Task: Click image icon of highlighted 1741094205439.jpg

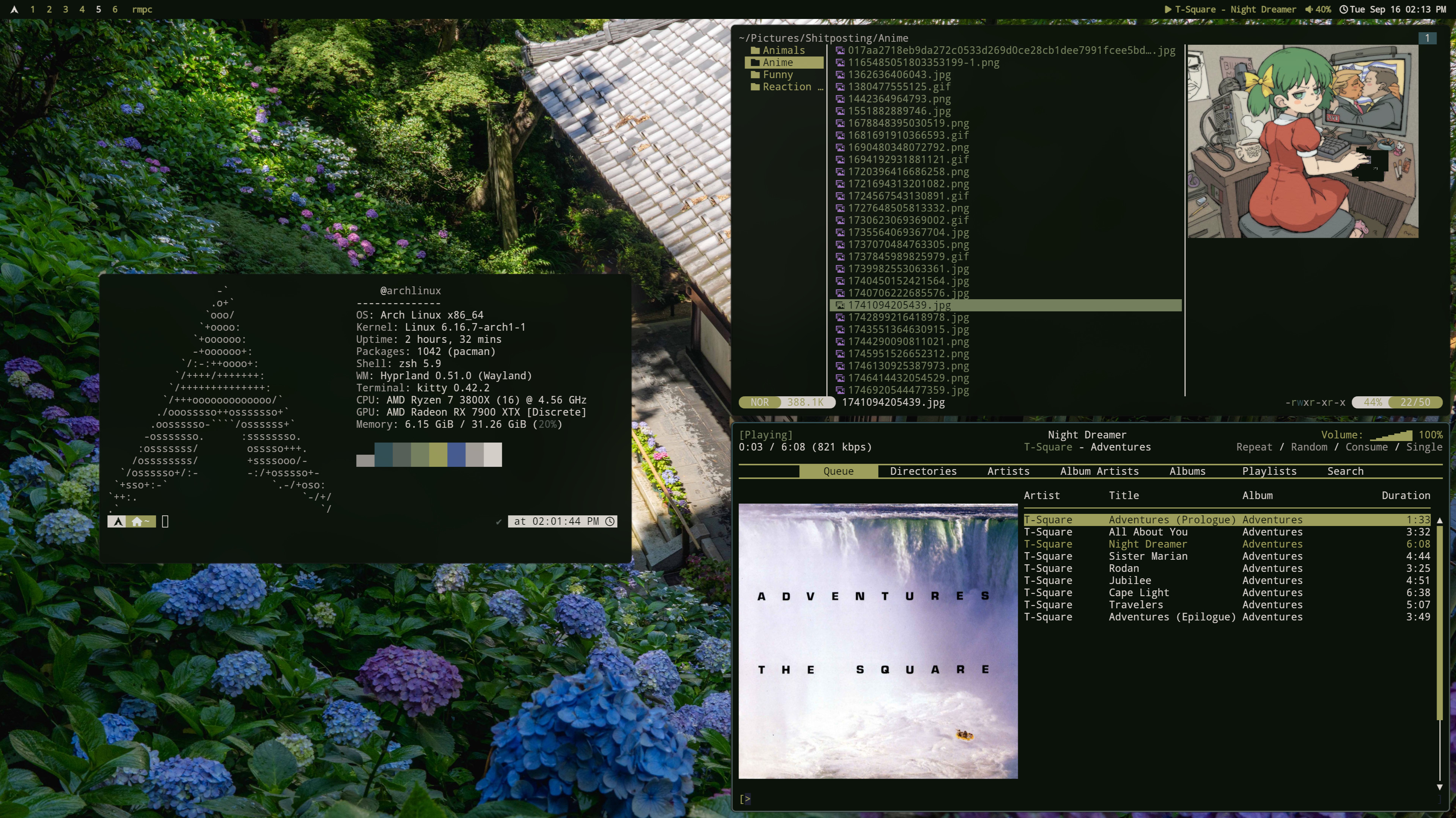Action: (x=840, y=305)
